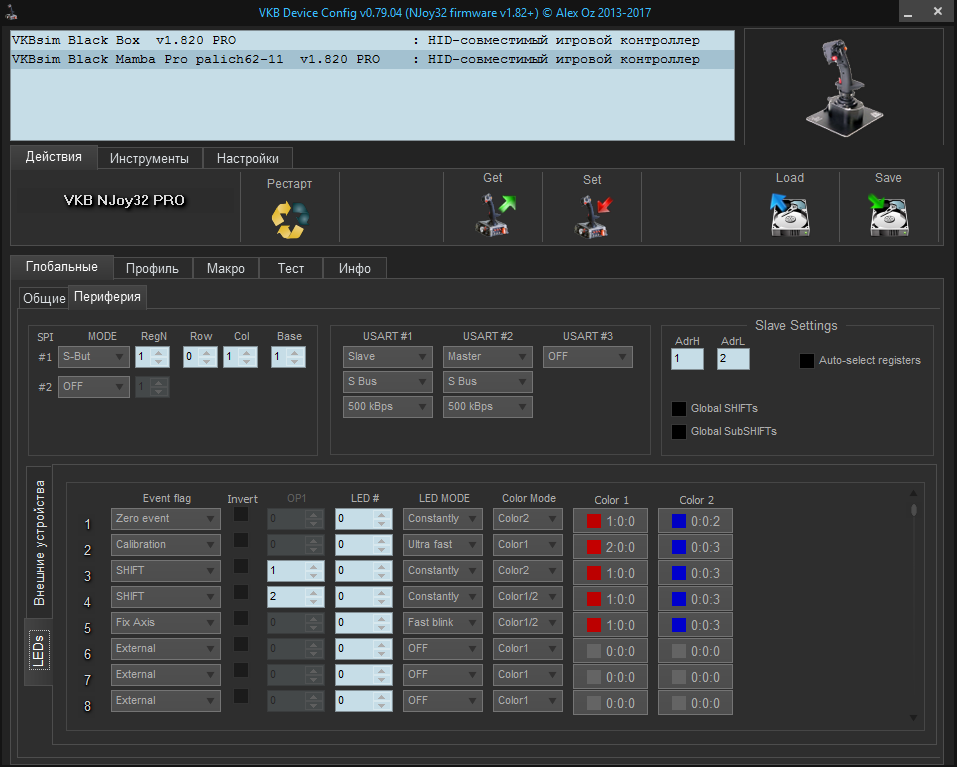957x767 pixels.
Task: Switch to the Общие sub-tab
Action: pos(44,298)
